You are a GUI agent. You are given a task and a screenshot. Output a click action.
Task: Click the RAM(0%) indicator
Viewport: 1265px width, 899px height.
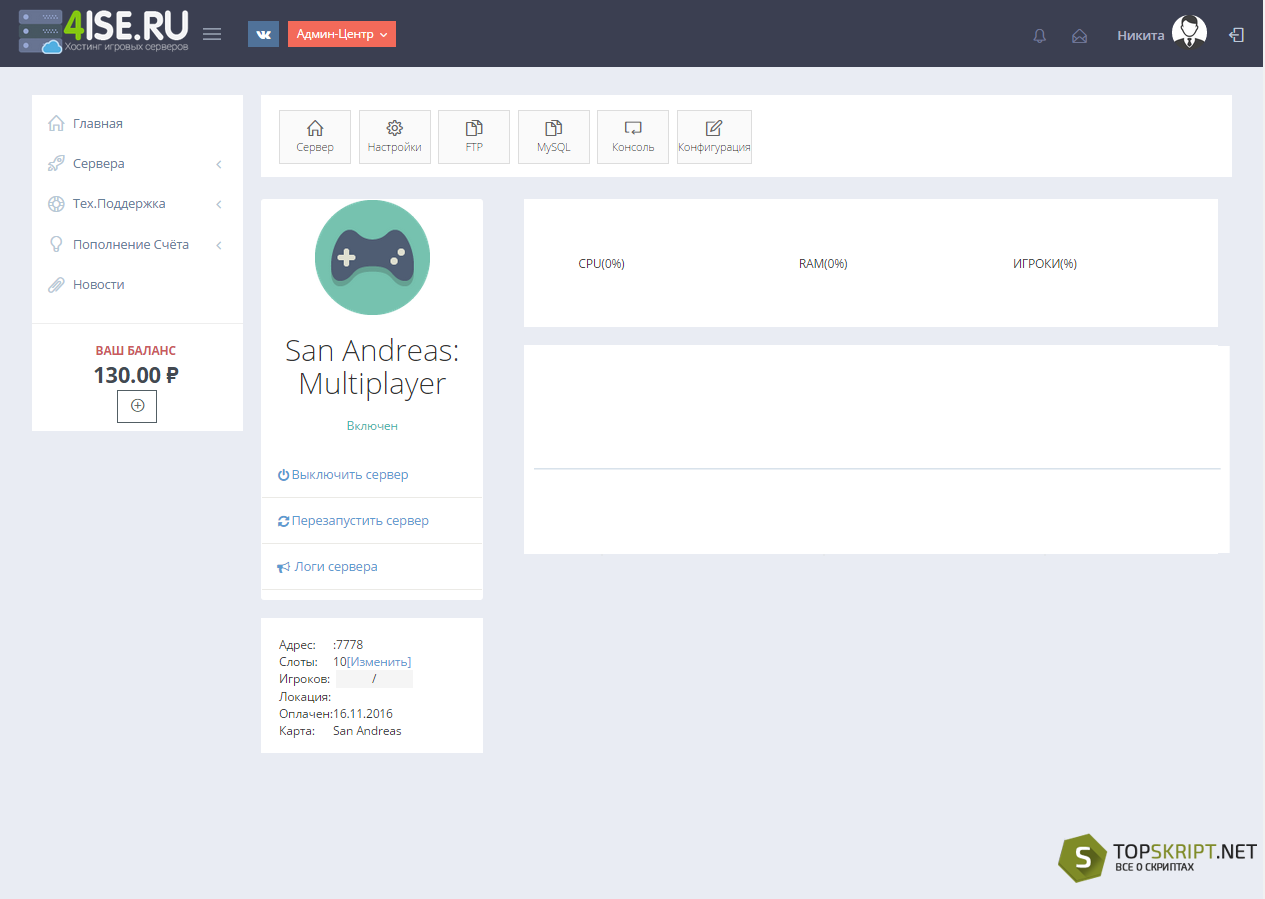823,264
